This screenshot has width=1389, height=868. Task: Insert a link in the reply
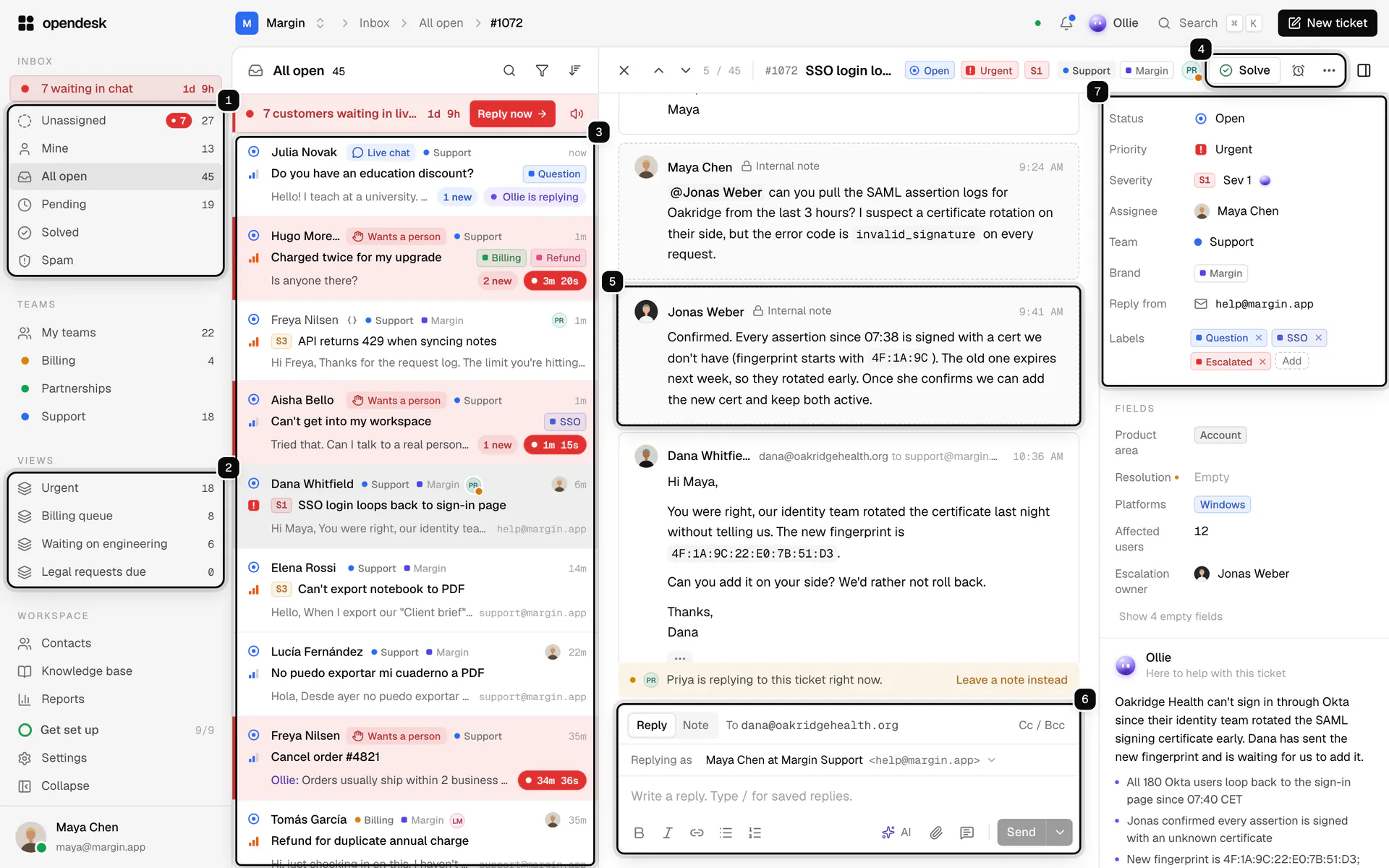(x=697, y=833)
